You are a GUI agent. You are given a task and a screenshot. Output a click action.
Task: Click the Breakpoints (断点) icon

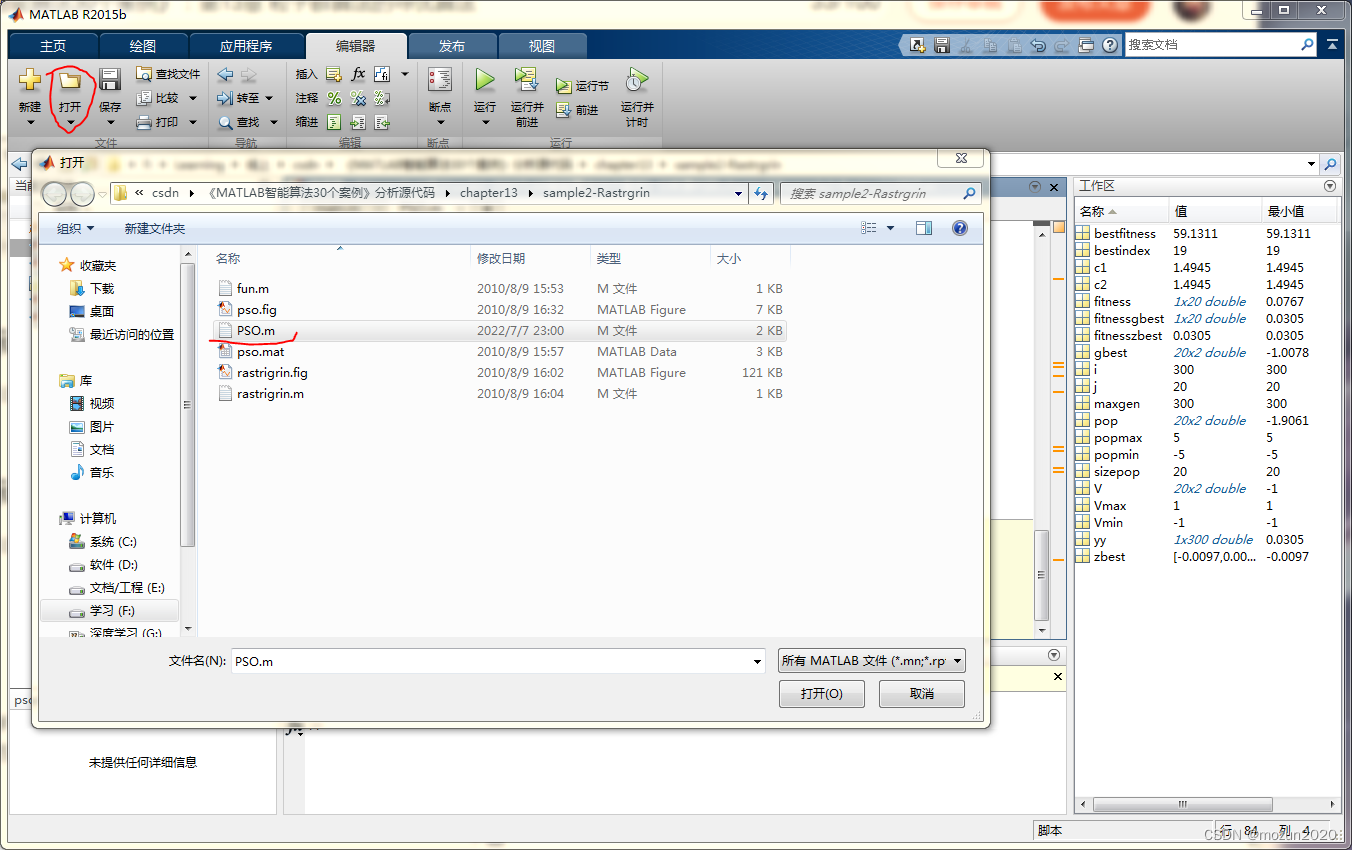[440, 80]
